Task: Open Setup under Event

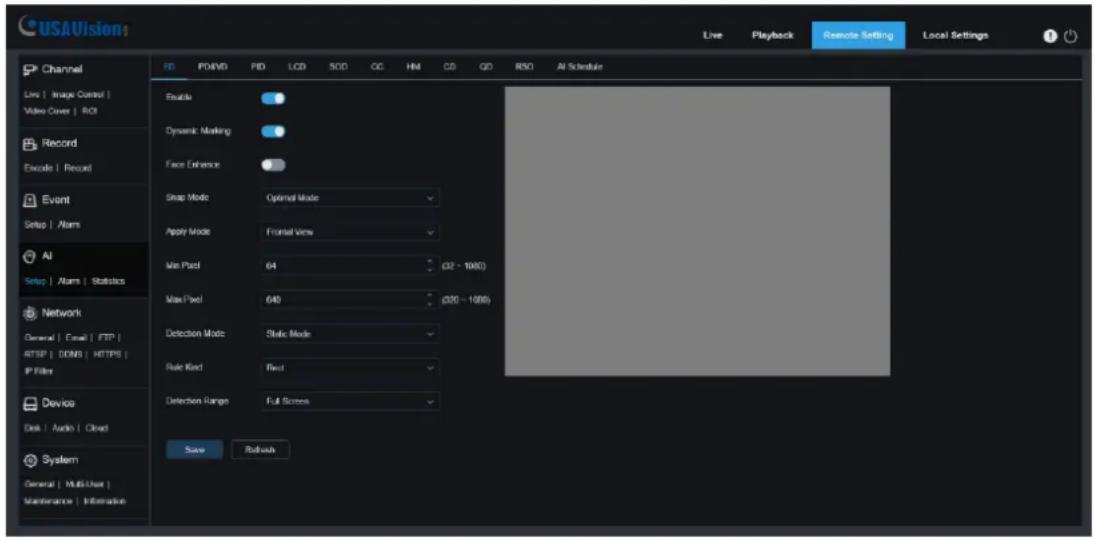Action: pos(34,225)
